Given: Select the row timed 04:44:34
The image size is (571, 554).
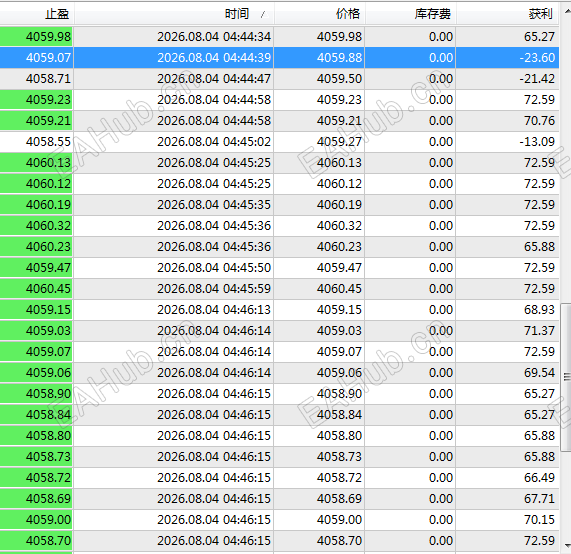Looking at the screenshot, I should (x=279, y=37).
